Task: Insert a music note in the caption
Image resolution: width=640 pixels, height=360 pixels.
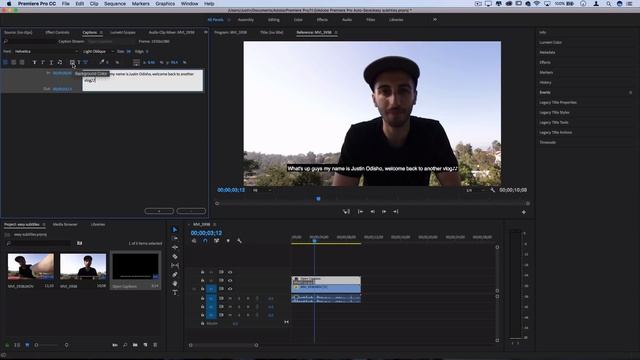Action: point(60,62)
